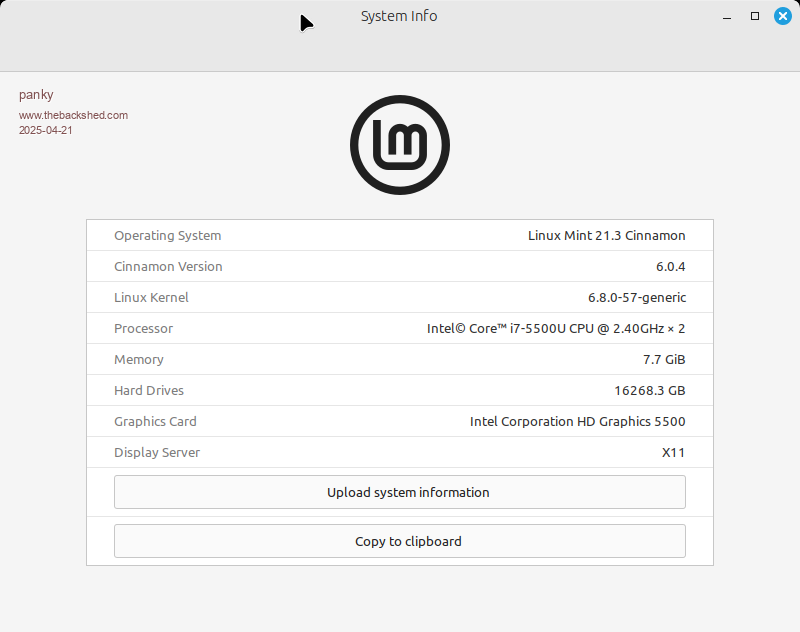Screen dimensions: 800x632
Task: Click the Linux Mint logo
Action: (400, 145)
